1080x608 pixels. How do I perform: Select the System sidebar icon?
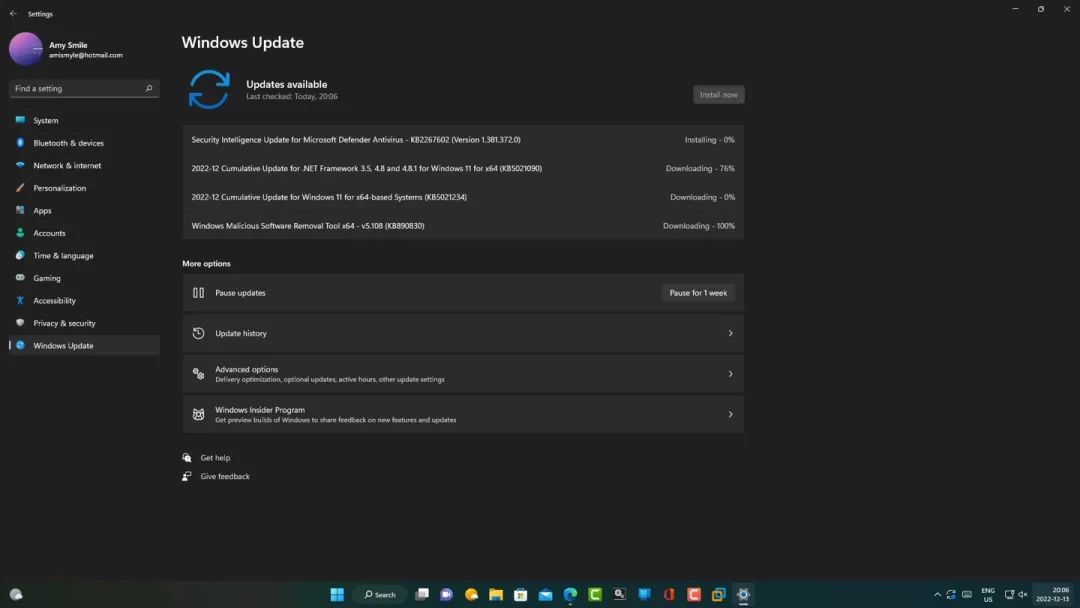(22, 120)
